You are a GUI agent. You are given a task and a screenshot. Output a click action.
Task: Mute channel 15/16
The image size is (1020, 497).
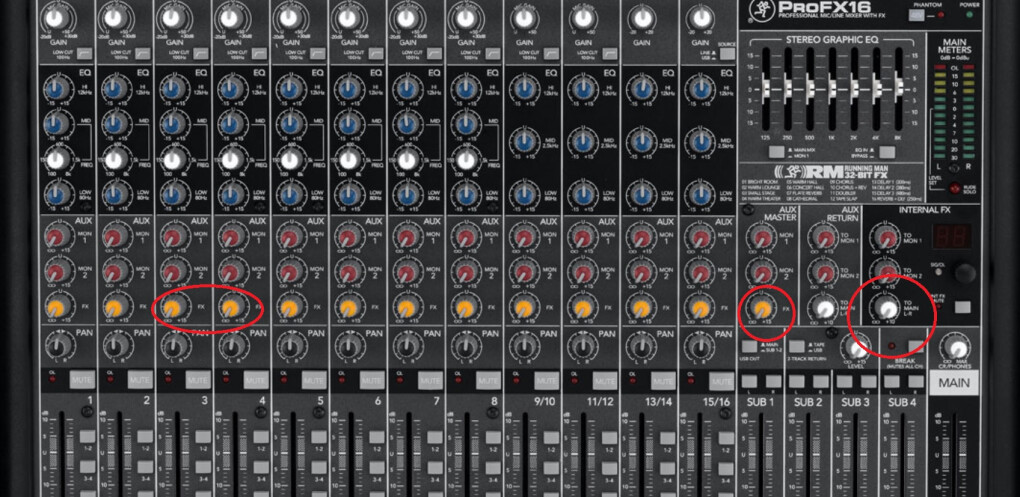point(721,380)
